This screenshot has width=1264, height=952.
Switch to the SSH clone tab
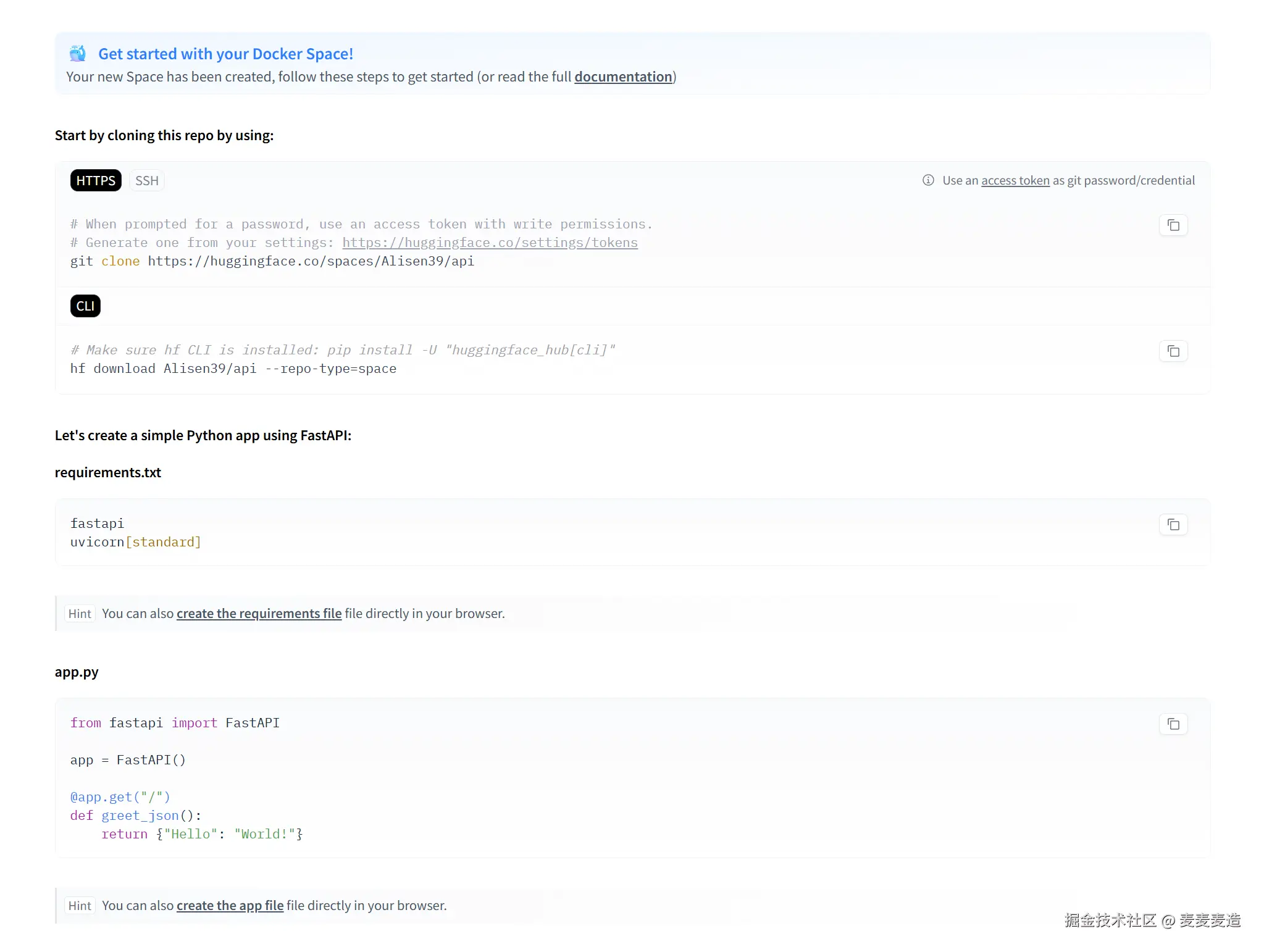click(x=147, y=181)
